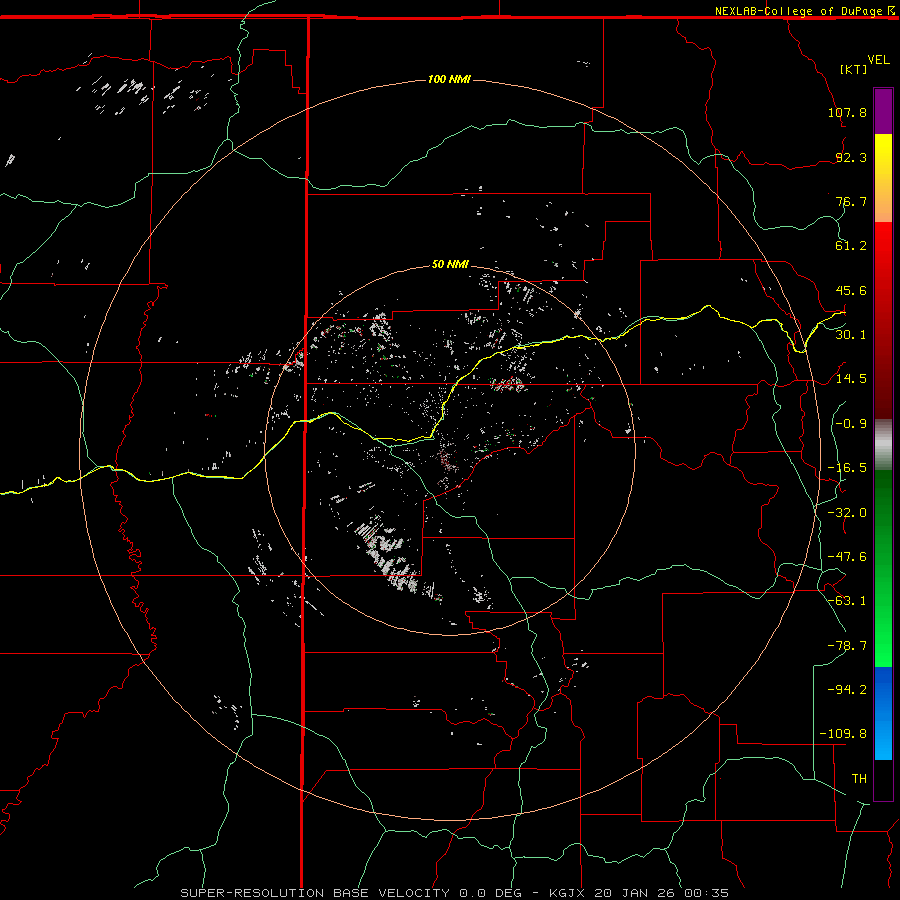This screenshot has width=900, height=900.
Task: Click the red segment of the color bar
Action: [x=883, y=320]
